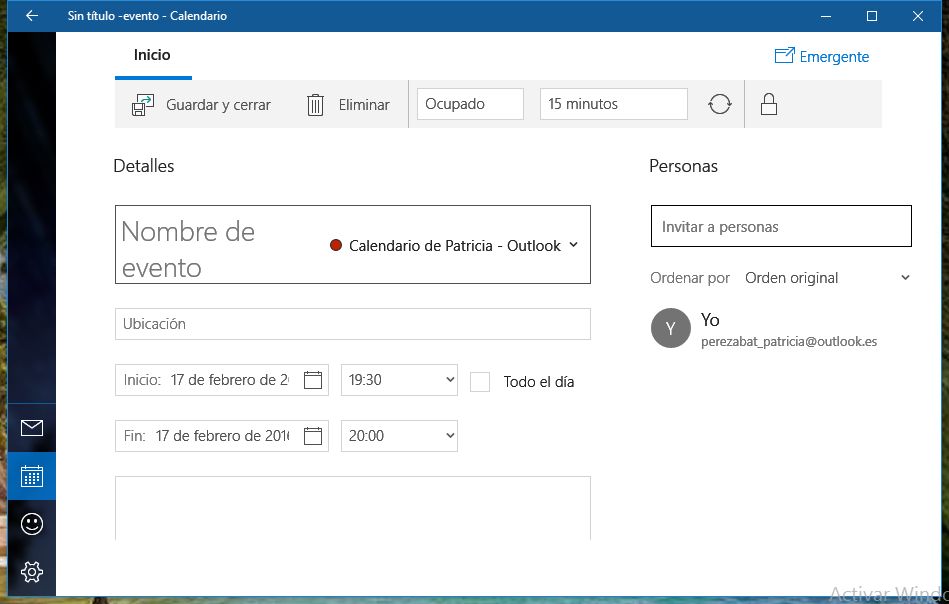Open the "Ocupado" status dropdown
The width and height of the screenshot is (949, 604).
click(x=470, y=104)
